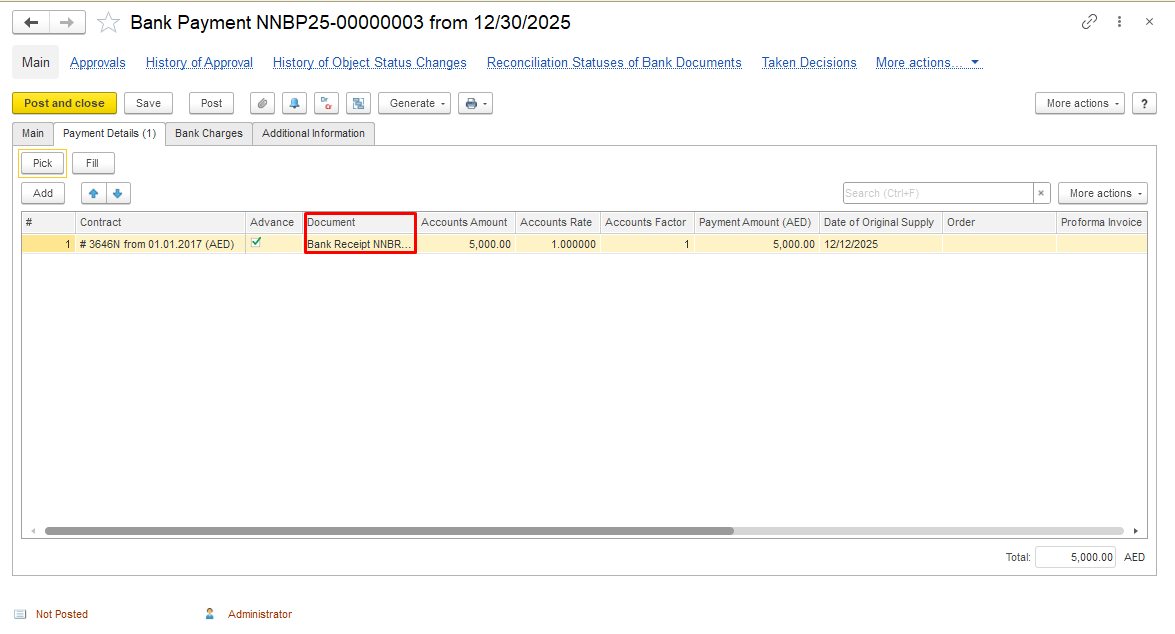Go forward with the right arrow button
This screenshot has height=634, width=1175.
coord(67,22)
